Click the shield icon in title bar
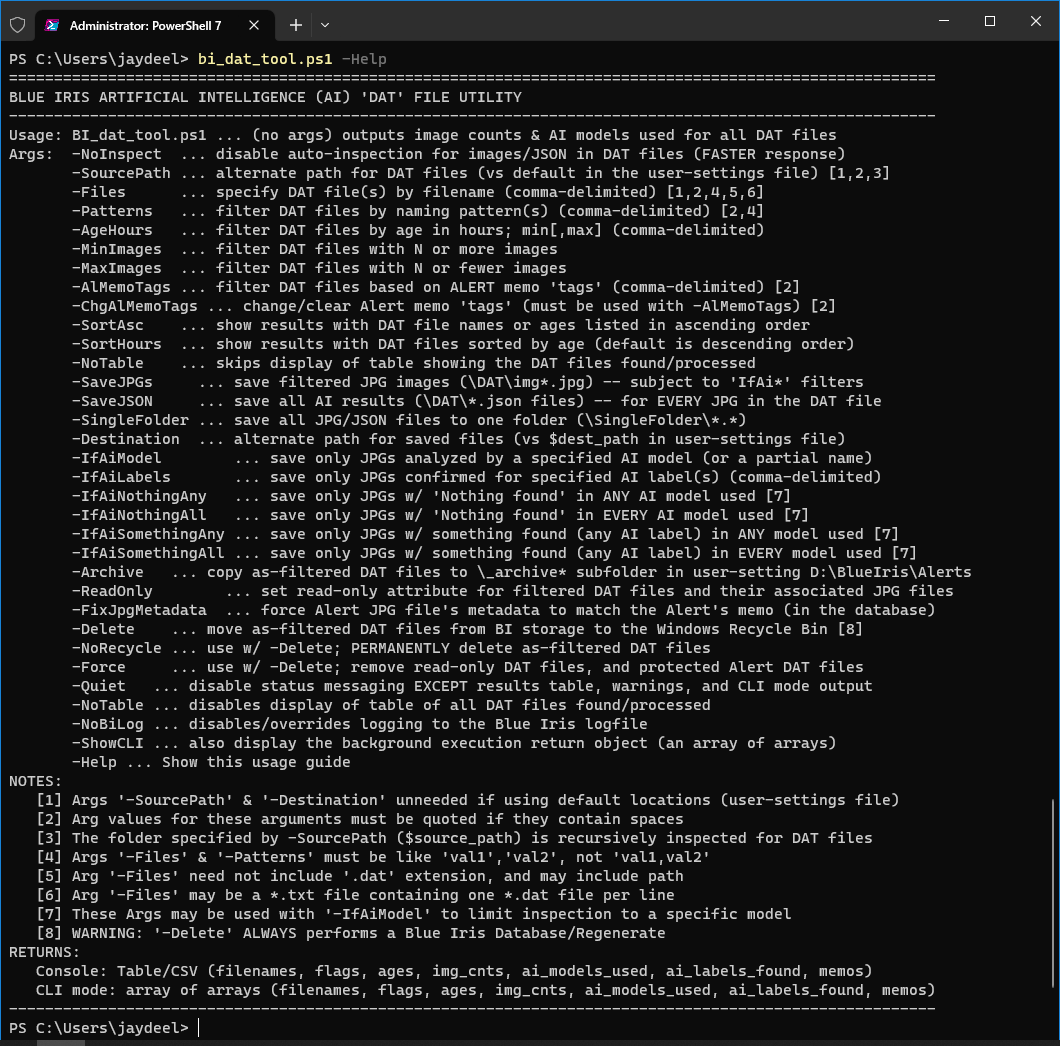The height and width of the screenshot is (1046, 1060). coord(18,25)
